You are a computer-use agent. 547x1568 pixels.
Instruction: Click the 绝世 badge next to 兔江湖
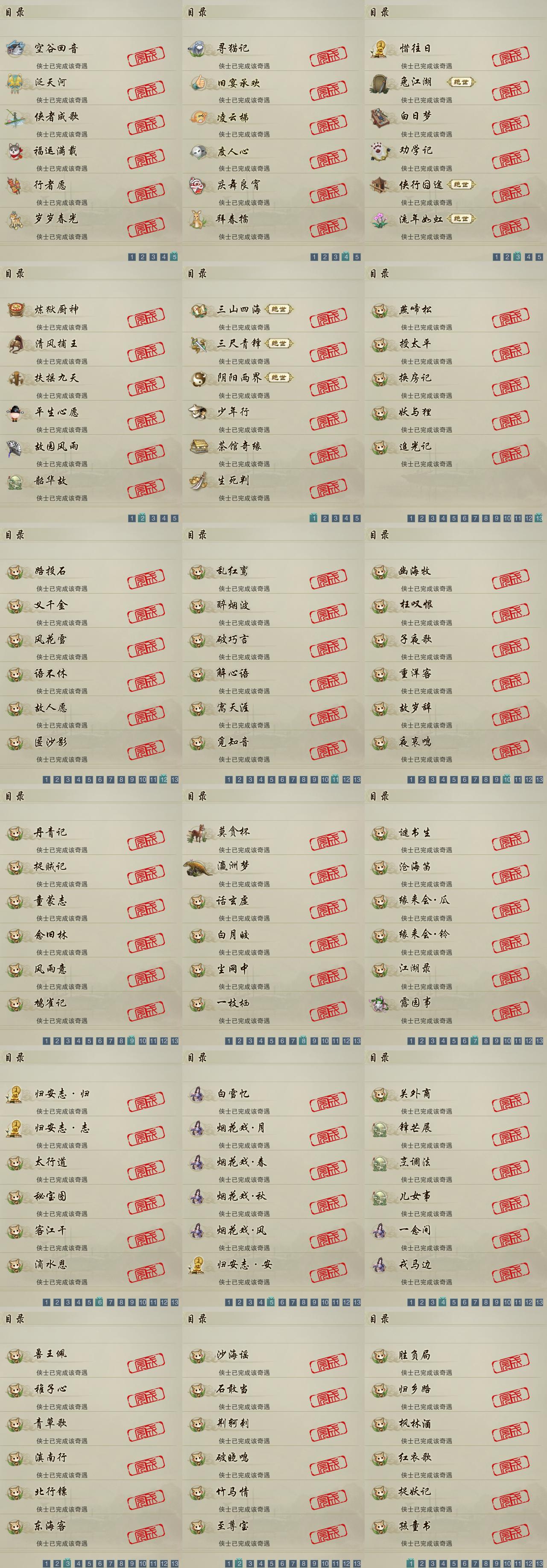tap(461, 82)
